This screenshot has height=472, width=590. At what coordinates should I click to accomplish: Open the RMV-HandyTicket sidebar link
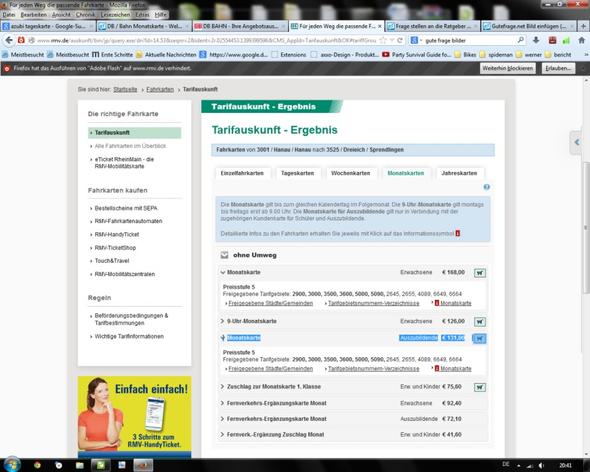(117, 234)
